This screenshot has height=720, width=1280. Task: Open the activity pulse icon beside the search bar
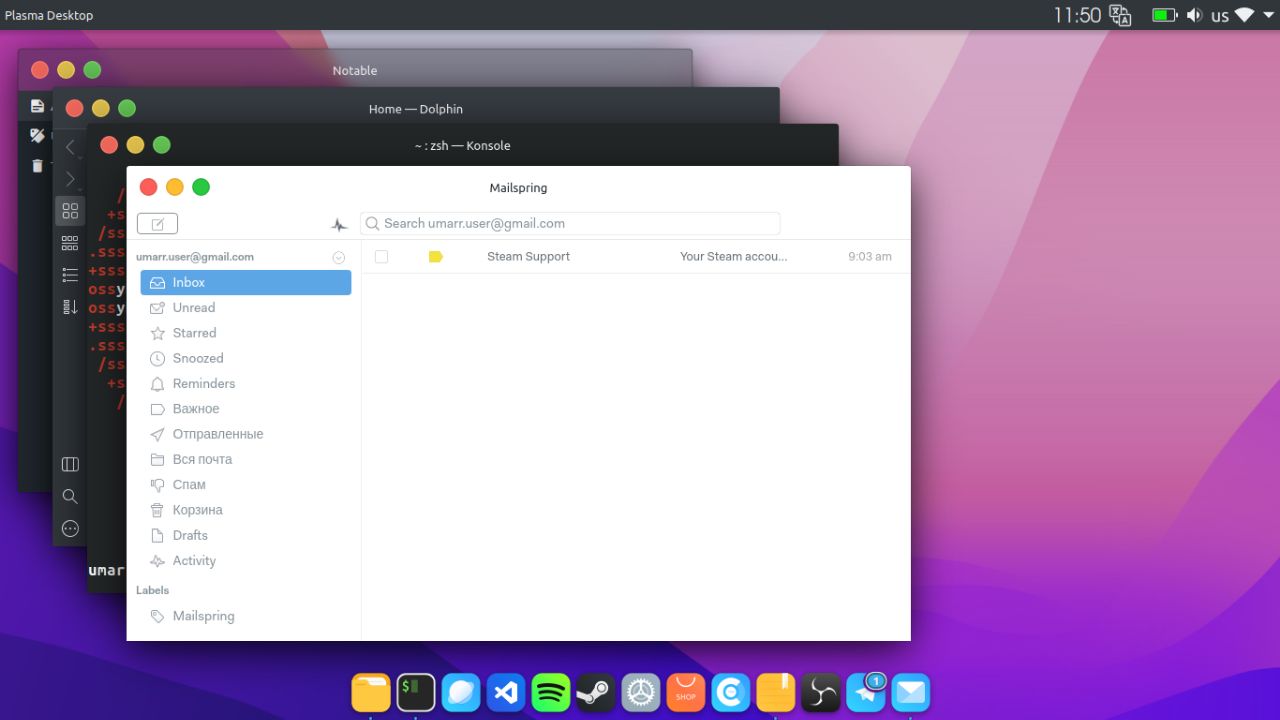pyautogui.click(x=339, y=225)
